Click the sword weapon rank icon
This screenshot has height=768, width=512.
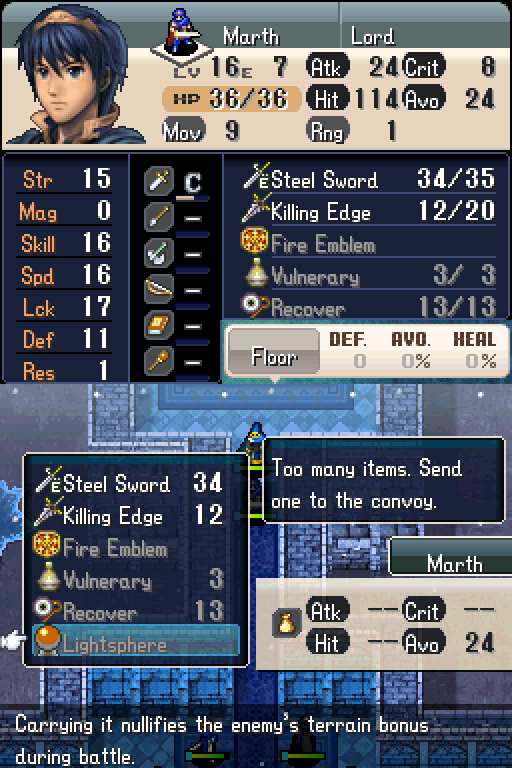pyautogui.click(x=159, y=181)
